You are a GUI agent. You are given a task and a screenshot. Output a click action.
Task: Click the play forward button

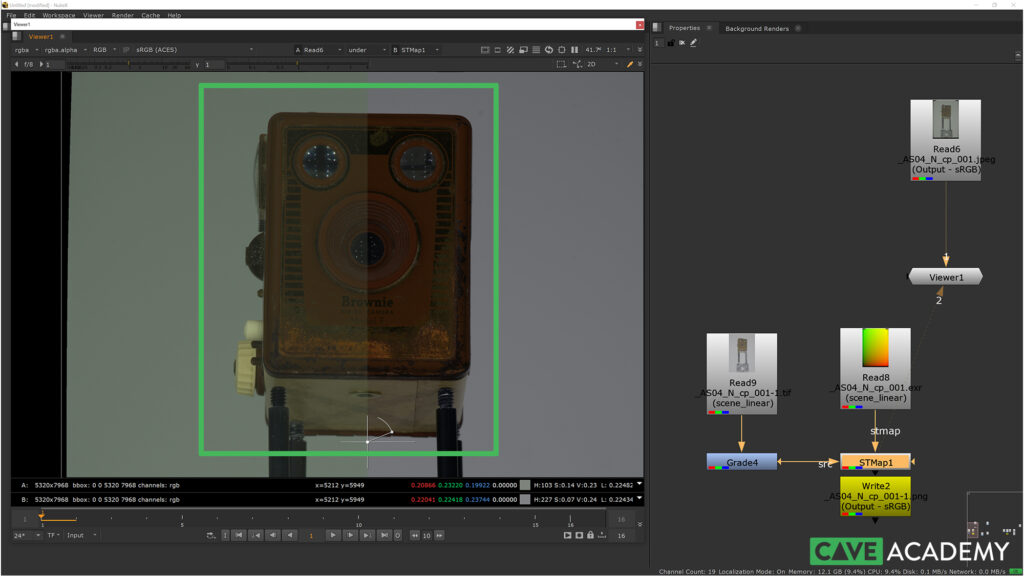click(334, 535)
